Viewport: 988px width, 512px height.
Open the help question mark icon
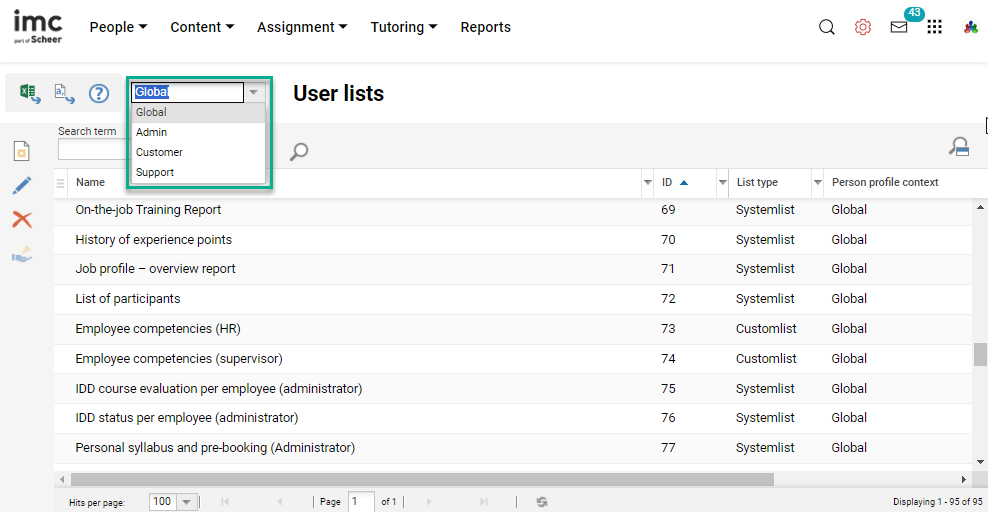click(x=98, y=94)
